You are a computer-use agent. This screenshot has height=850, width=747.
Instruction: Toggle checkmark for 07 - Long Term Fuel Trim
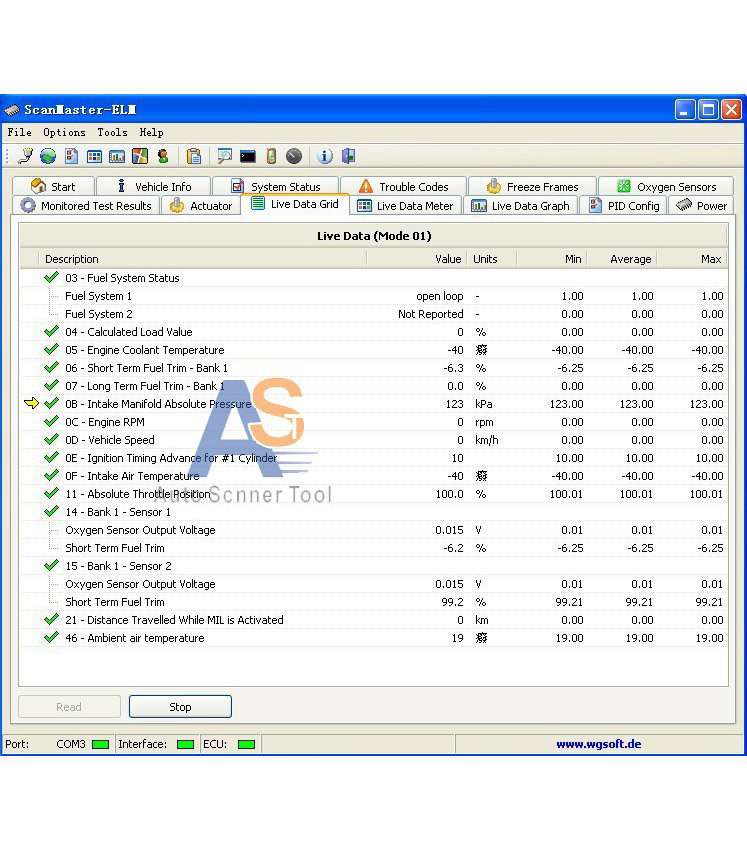[x=51, y=385]
